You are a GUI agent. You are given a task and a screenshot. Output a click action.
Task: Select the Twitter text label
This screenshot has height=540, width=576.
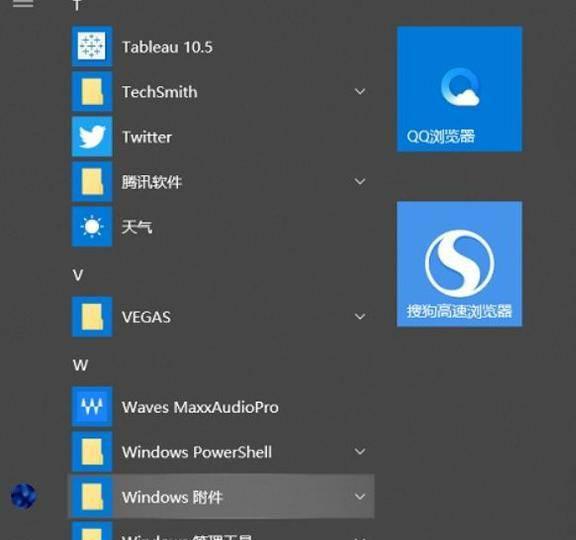click(147, 137)
